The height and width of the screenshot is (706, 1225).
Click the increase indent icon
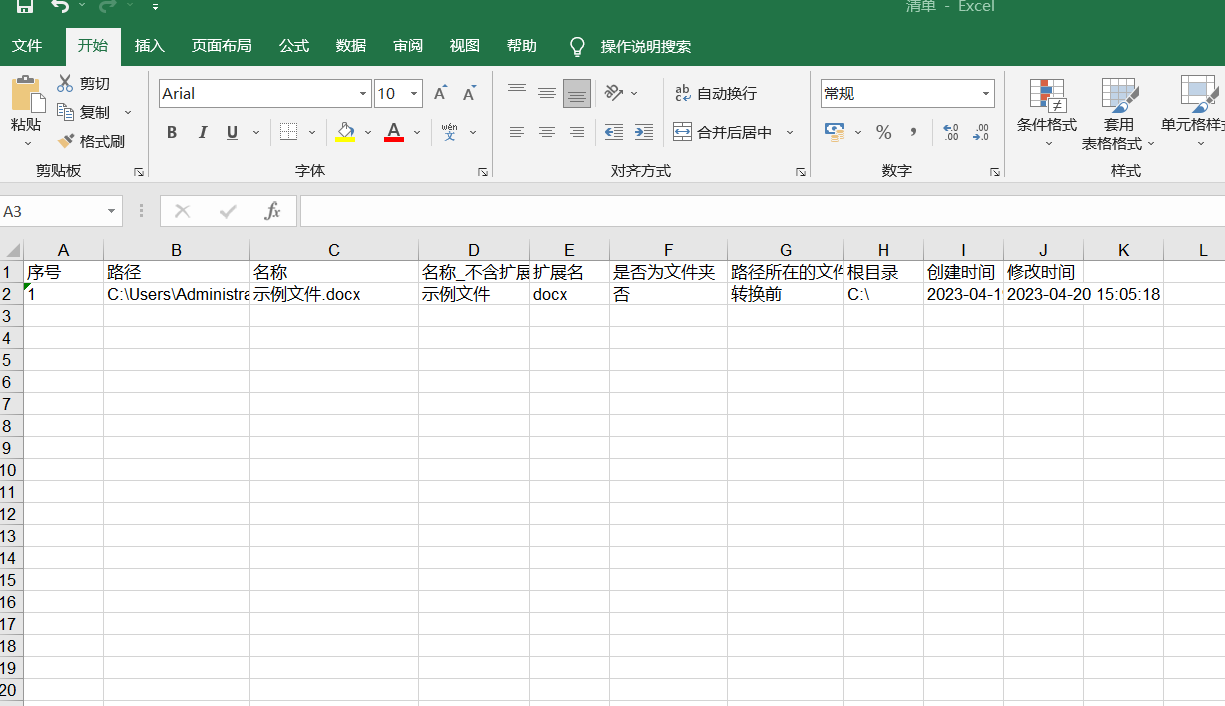point(644,132)
